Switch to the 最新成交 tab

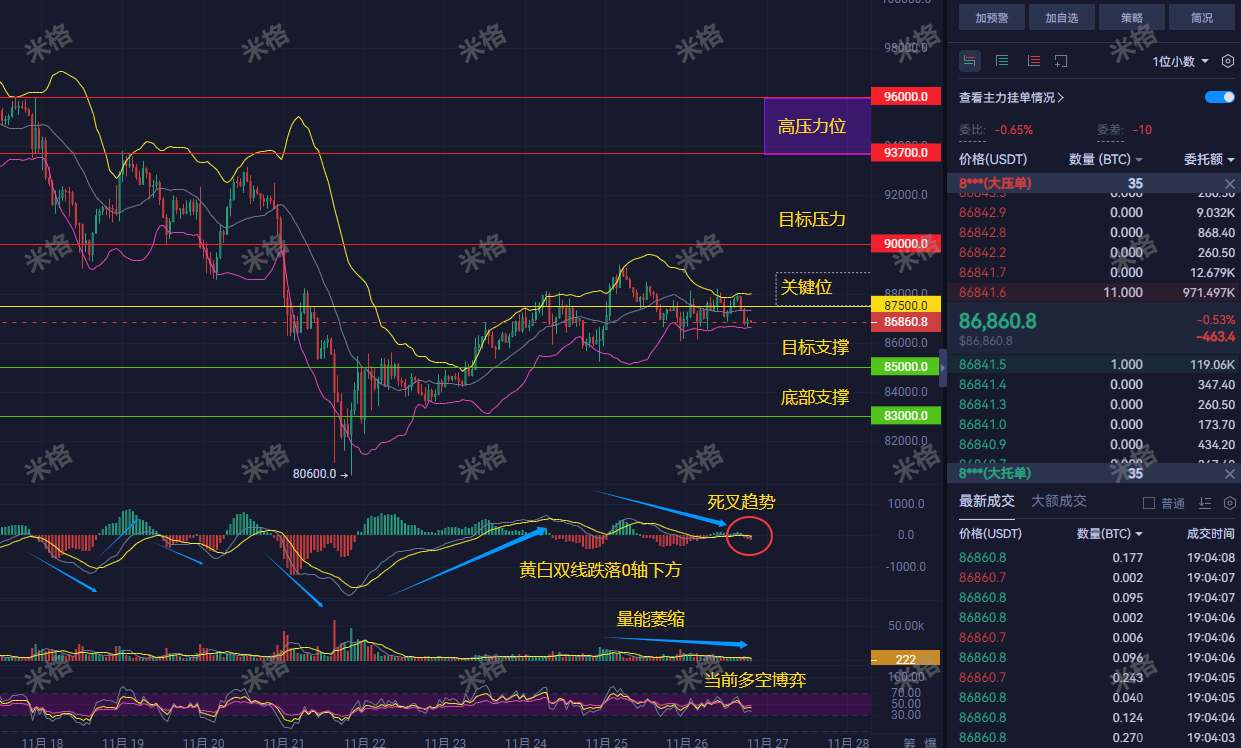coord(987,501)
